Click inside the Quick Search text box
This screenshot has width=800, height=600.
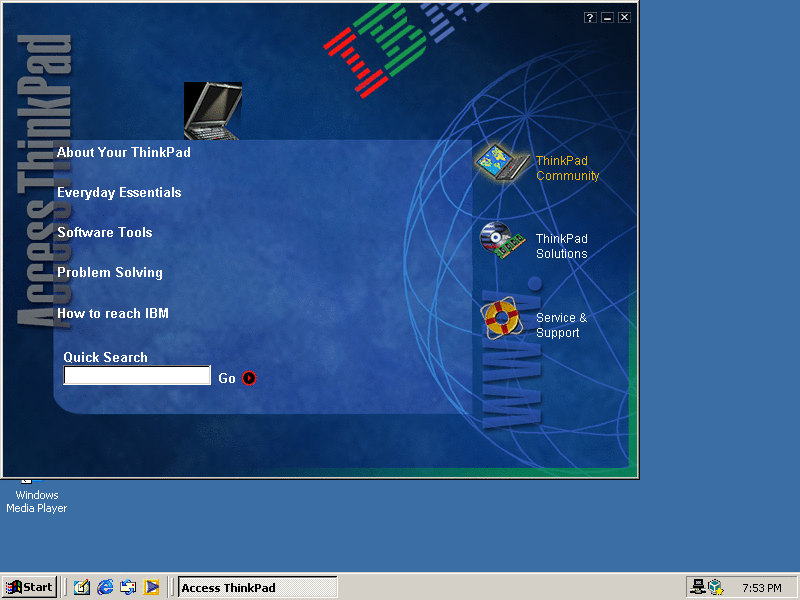pyautogui.click(x=137, y=376)
